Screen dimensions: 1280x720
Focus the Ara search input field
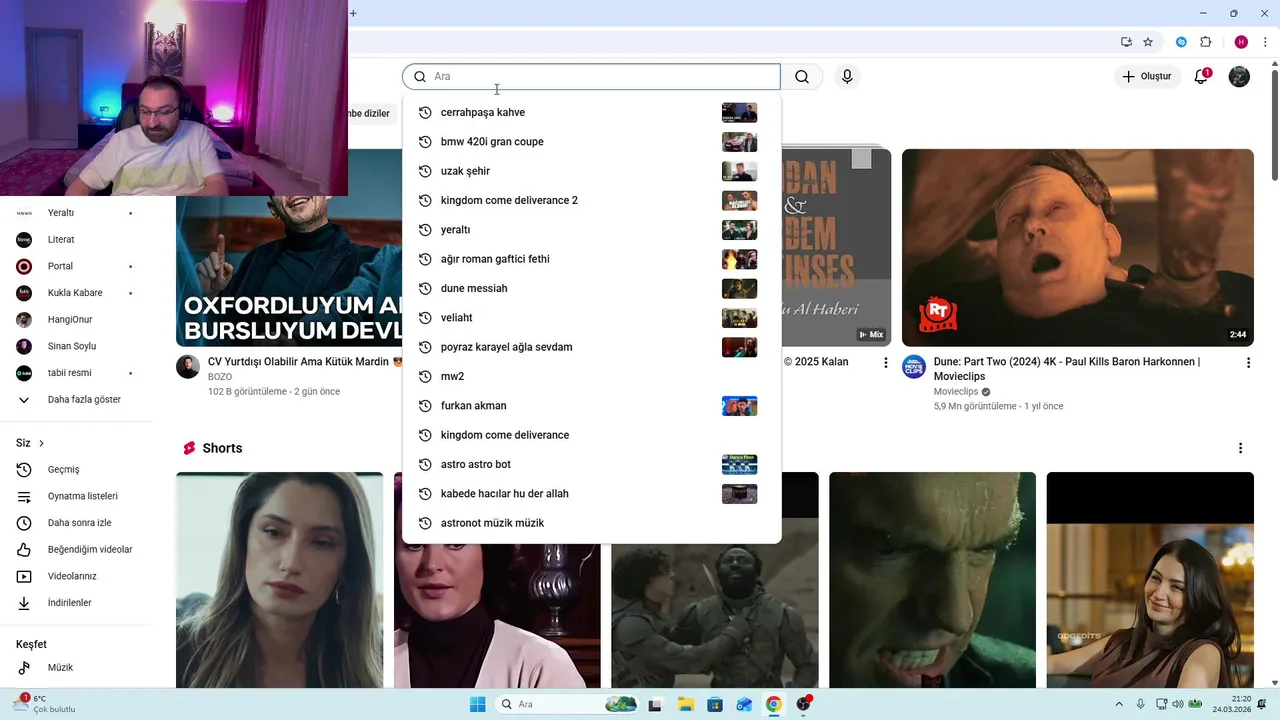click(x=591, y=77)
